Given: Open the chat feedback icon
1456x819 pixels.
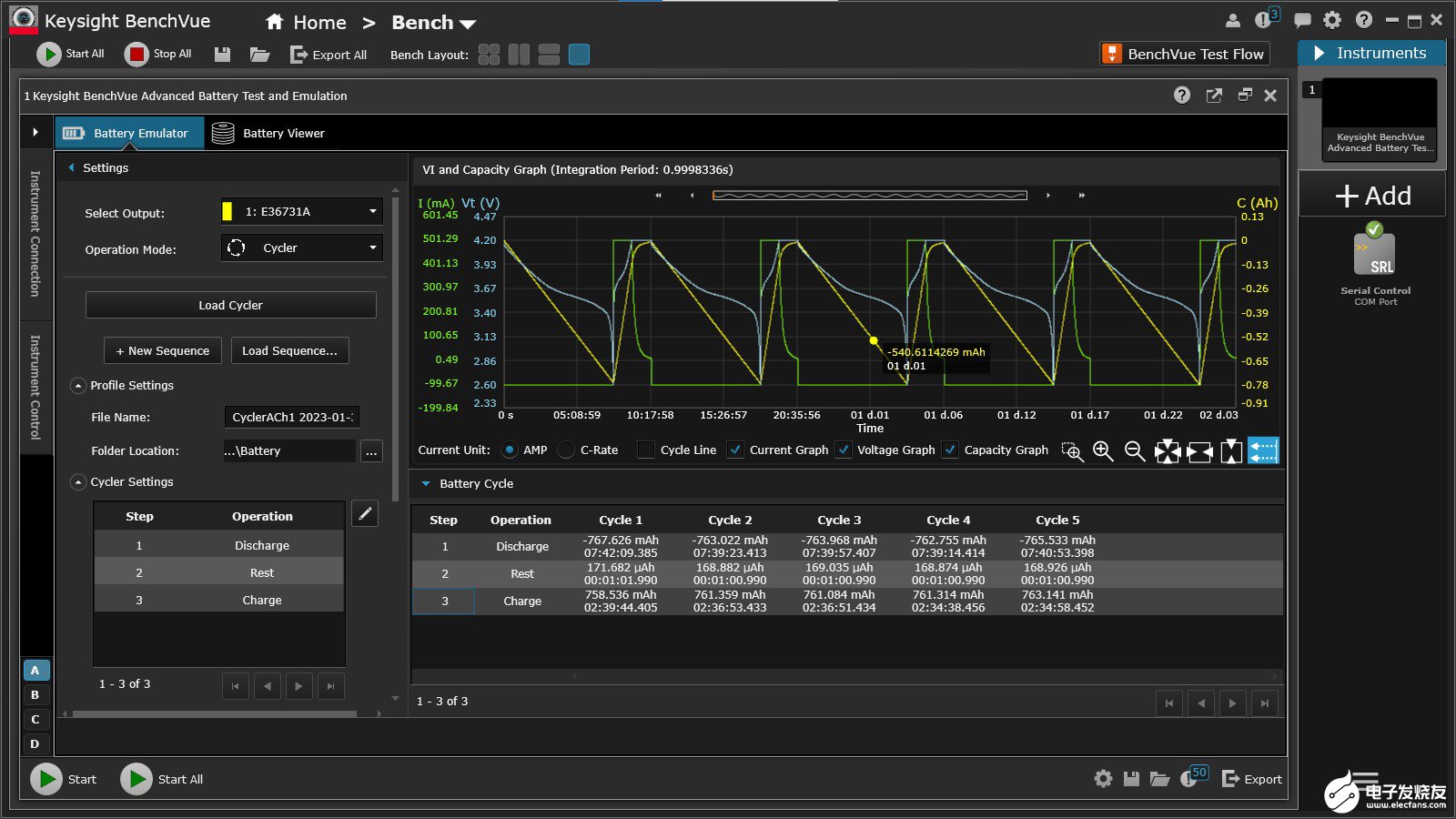Looking at the screenshot, I should click(1303, 21).
